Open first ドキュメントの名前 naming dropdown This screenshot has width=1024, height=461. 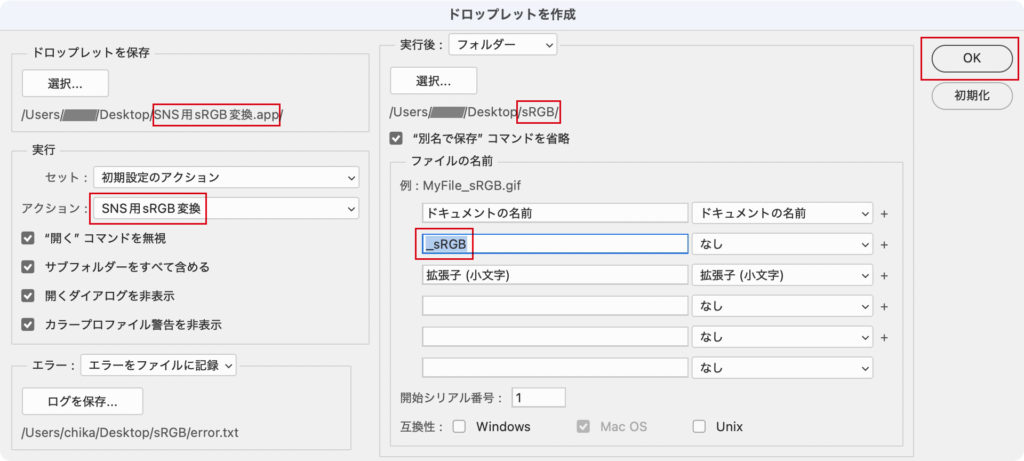[x=782, y=213]
